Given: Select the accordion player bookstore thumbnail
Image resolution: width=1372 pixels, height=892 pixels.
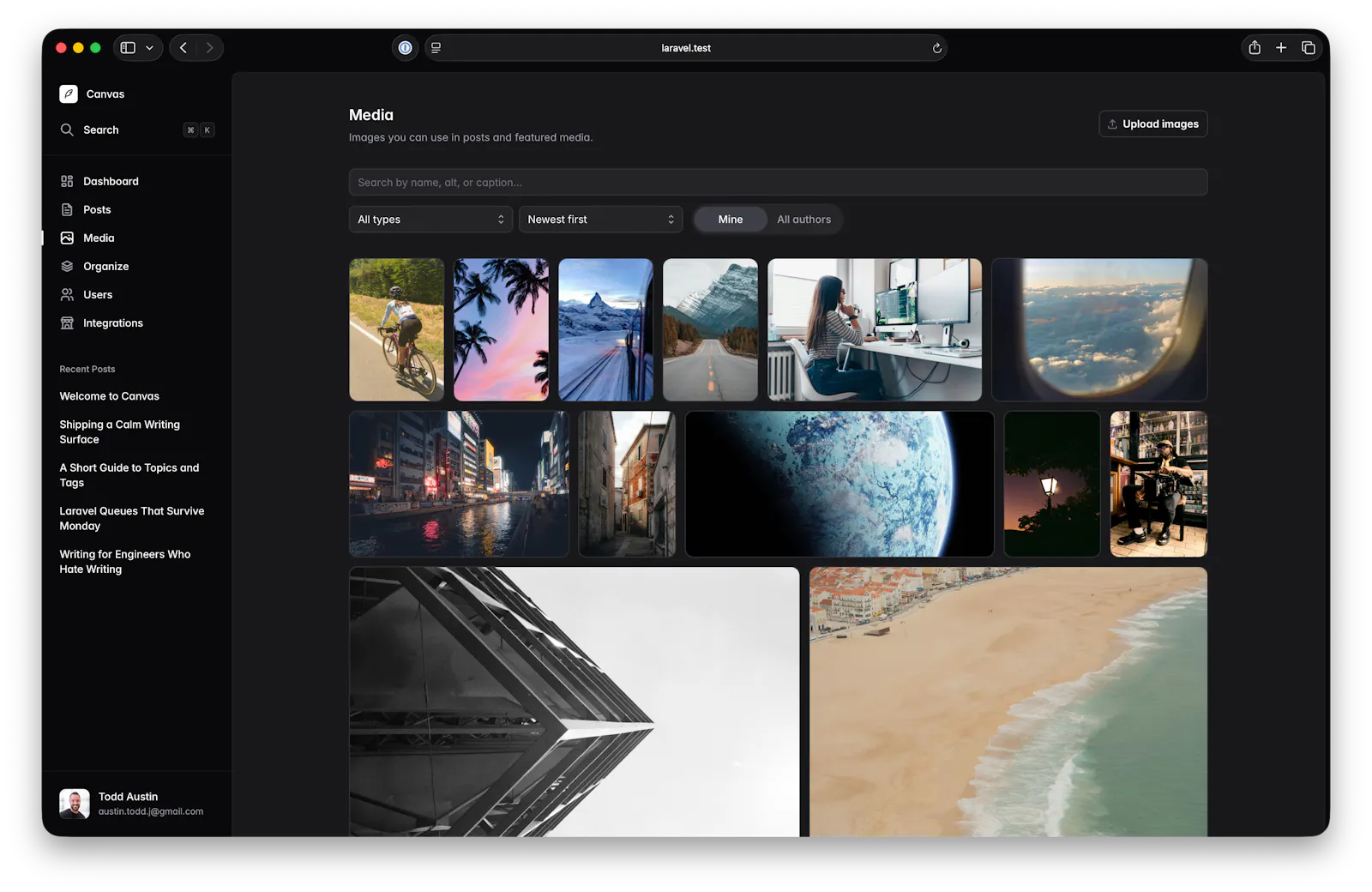Looking at the screenshot, I should pyautogui.click(x=1158, y=485).
